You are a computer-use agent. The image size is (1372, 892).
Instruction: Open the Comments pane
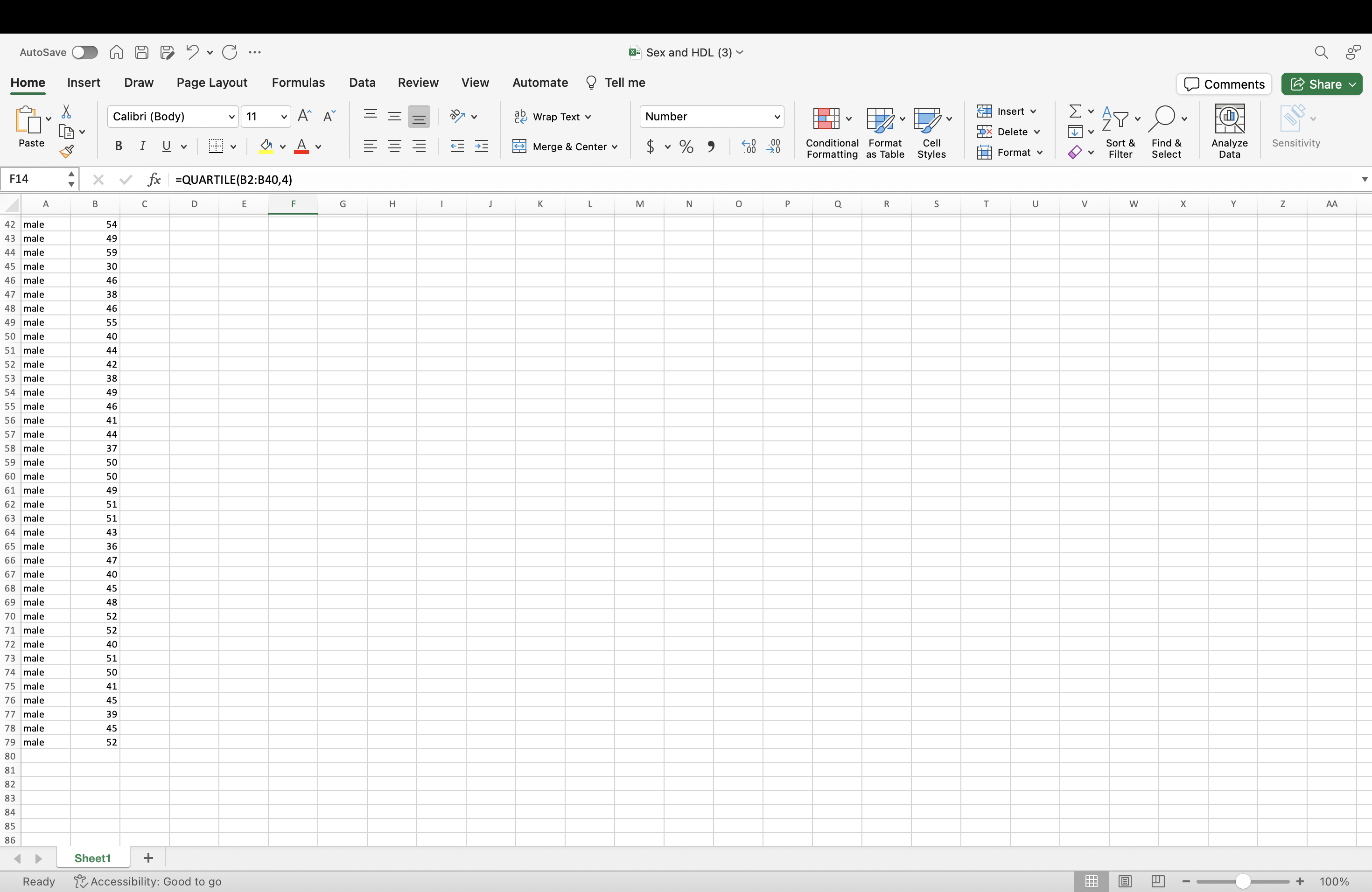pyautogui.click(x=1224, y=84)
